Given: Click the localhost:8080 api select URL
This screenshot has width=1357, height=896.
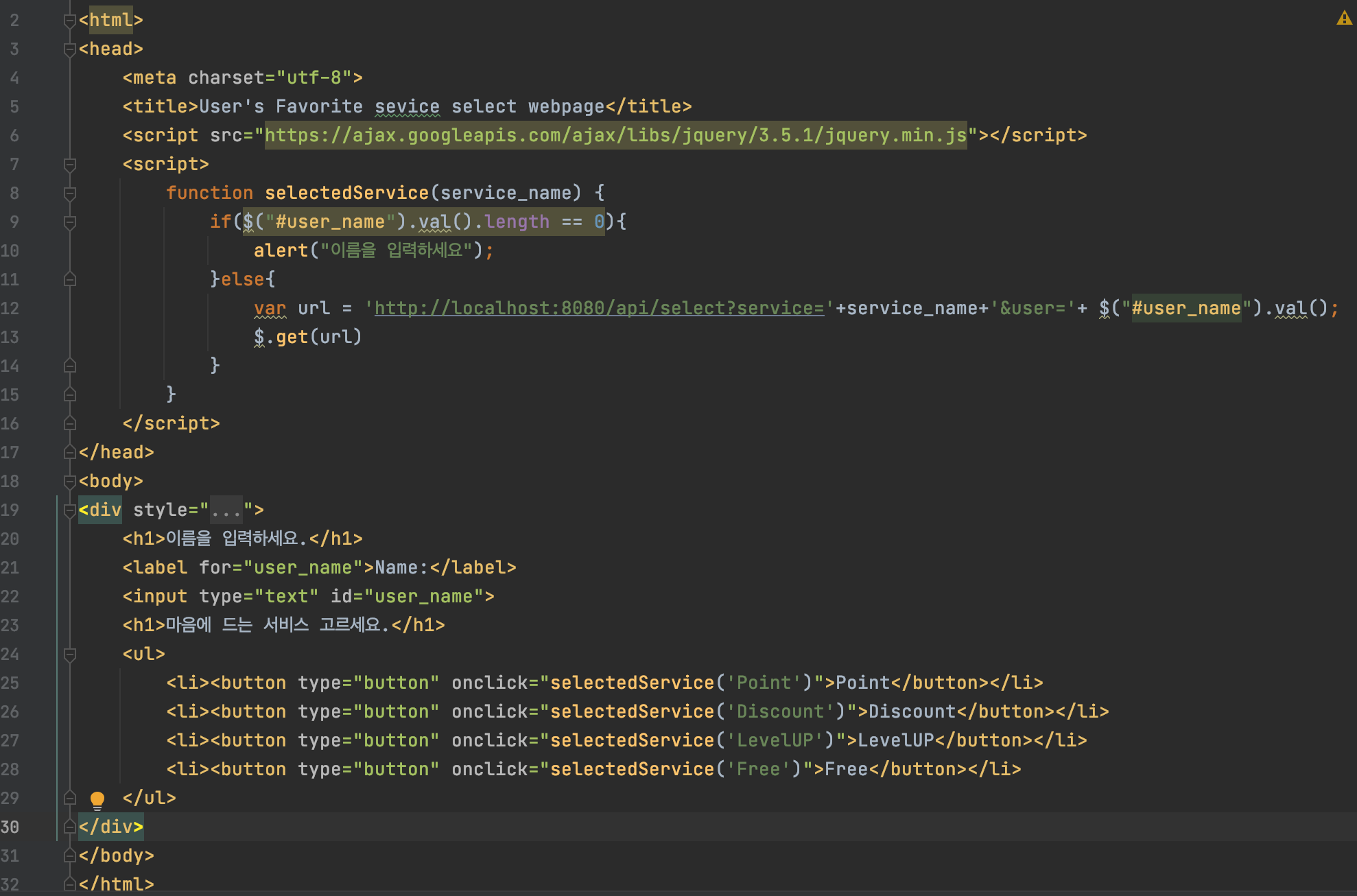Looking at the screenshot, I should [598, 309].
